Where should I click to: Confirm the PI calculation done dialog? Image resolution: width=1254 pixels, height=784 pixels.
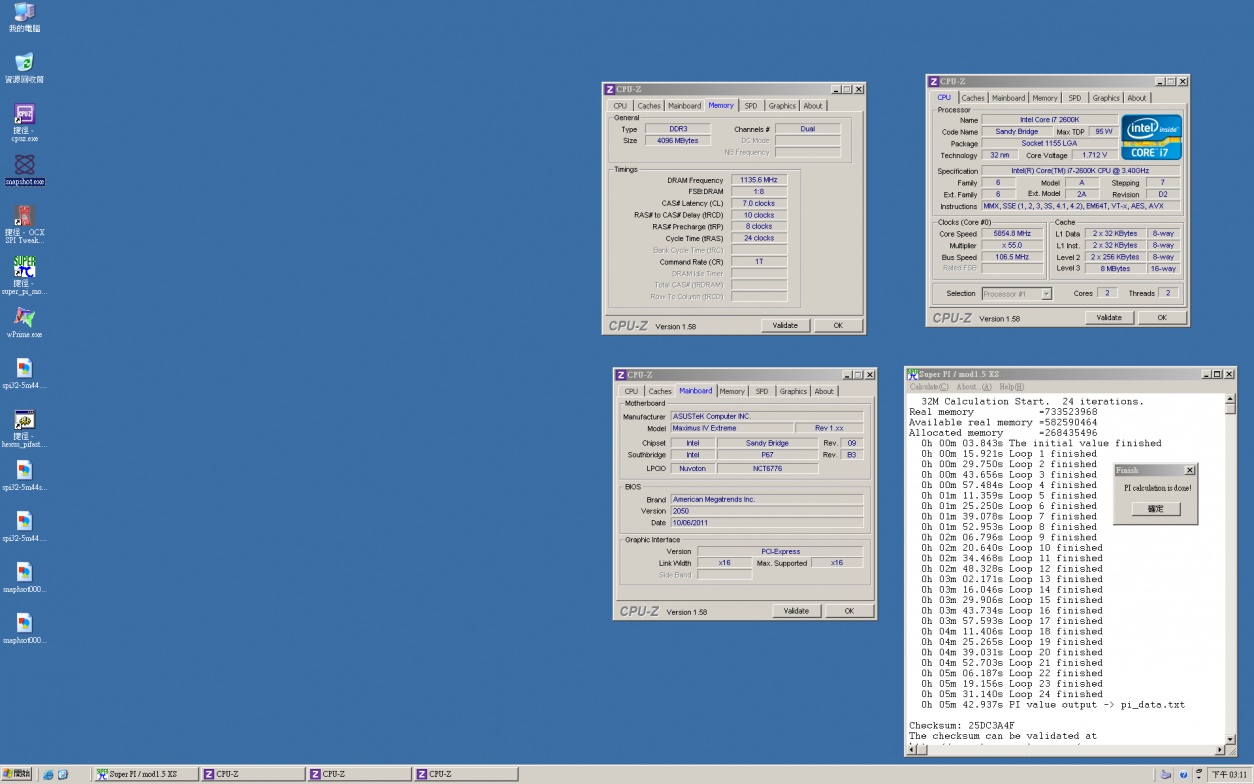pos(1155,509)
